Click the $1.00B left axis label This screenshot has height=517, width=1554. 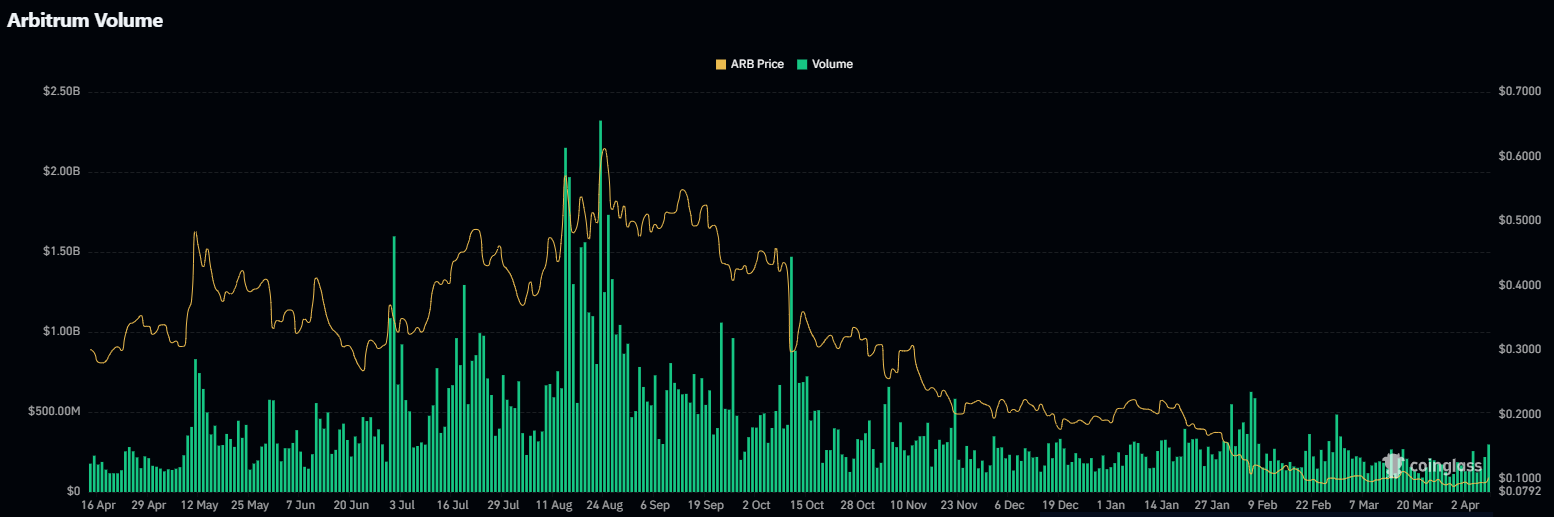tap(61, 332)
